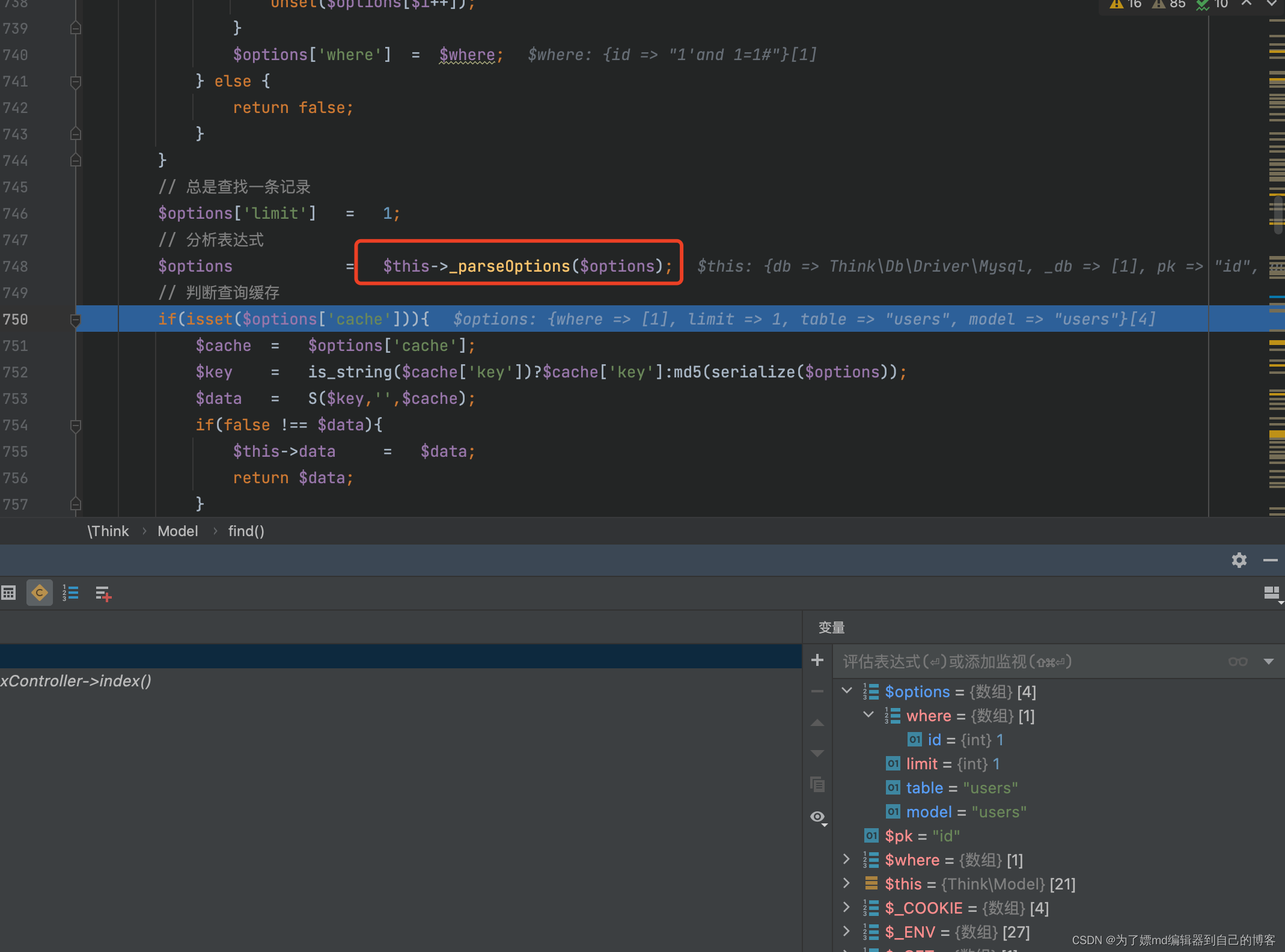The image size is (1285, 952).
Task: Expand the $_COOKIE array node
Action: [x=847, y=907]
